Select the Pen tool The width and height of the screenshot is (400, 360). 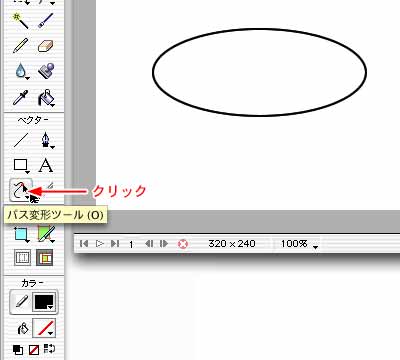click(47, 140)
